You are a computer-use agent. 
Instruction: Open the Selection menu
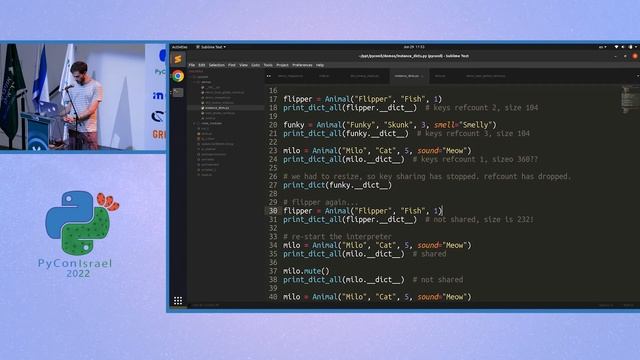217,65
